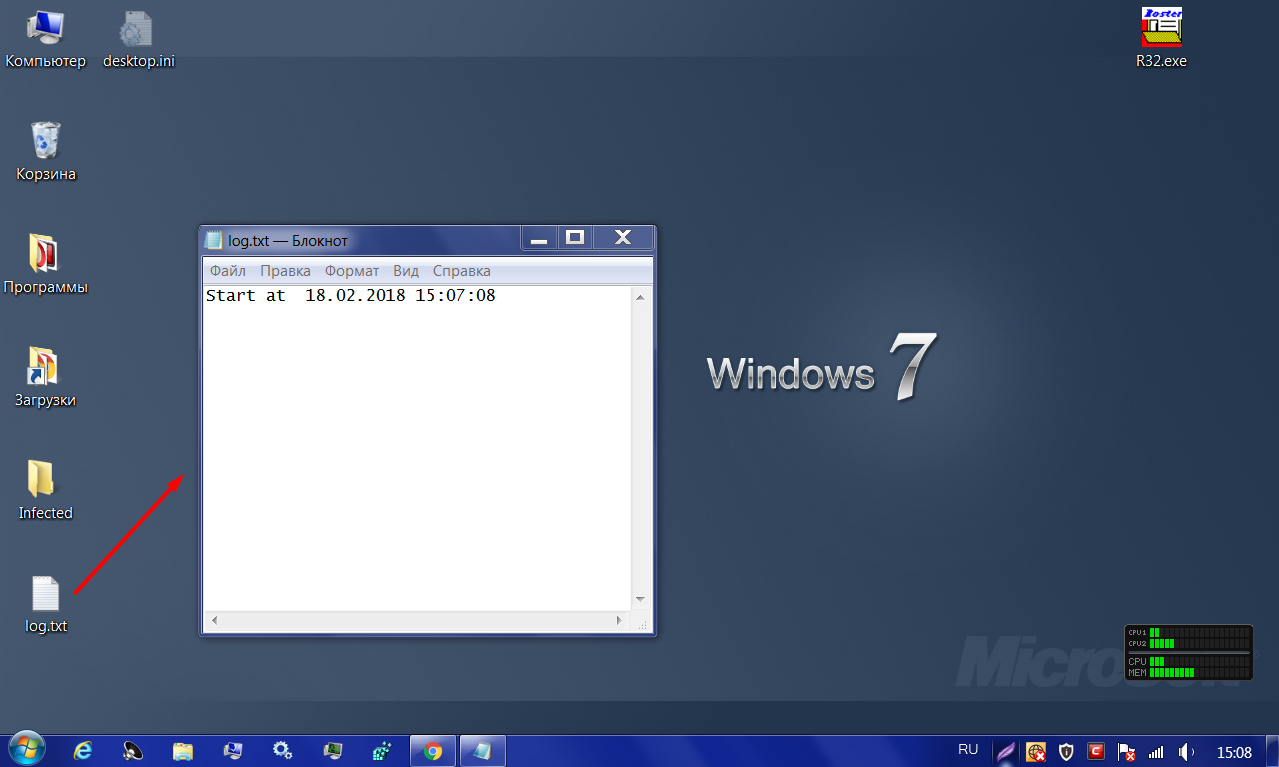Switch to Google Chrome in taskbar
This screenshot has height=767, width=1279.
tap(433, 751)
